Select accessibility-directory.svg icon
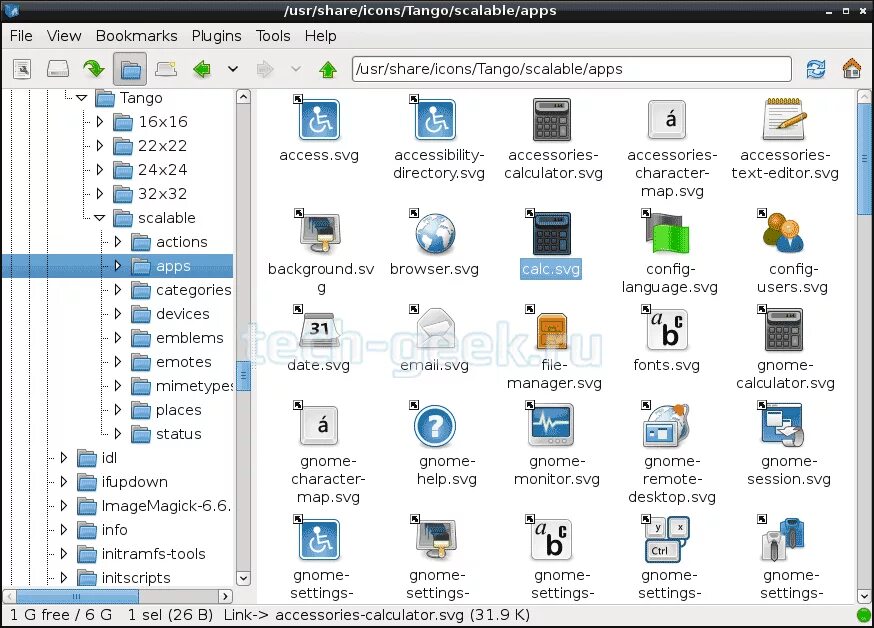The image size is (874, 628). [x=435, y=119]
